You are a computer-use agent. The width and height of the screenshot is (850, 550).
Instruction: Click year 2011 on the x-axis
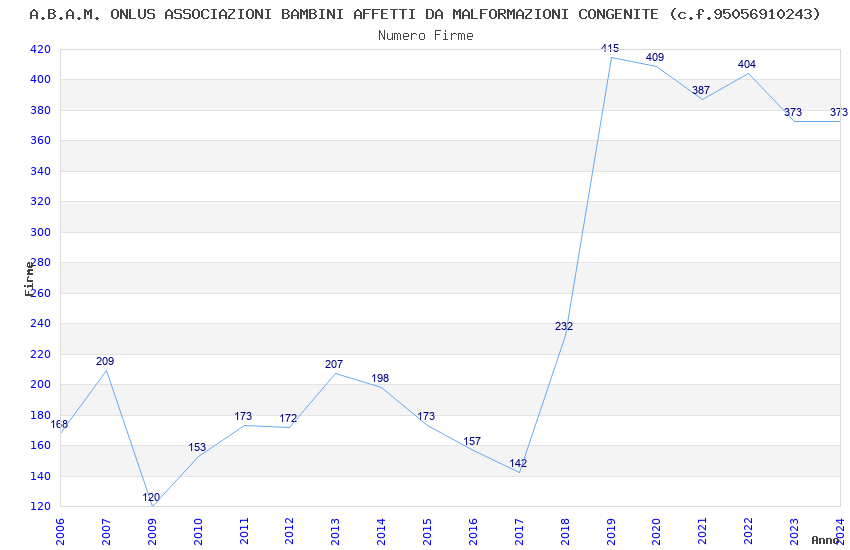pyautogui.click(x=244, y=532)
